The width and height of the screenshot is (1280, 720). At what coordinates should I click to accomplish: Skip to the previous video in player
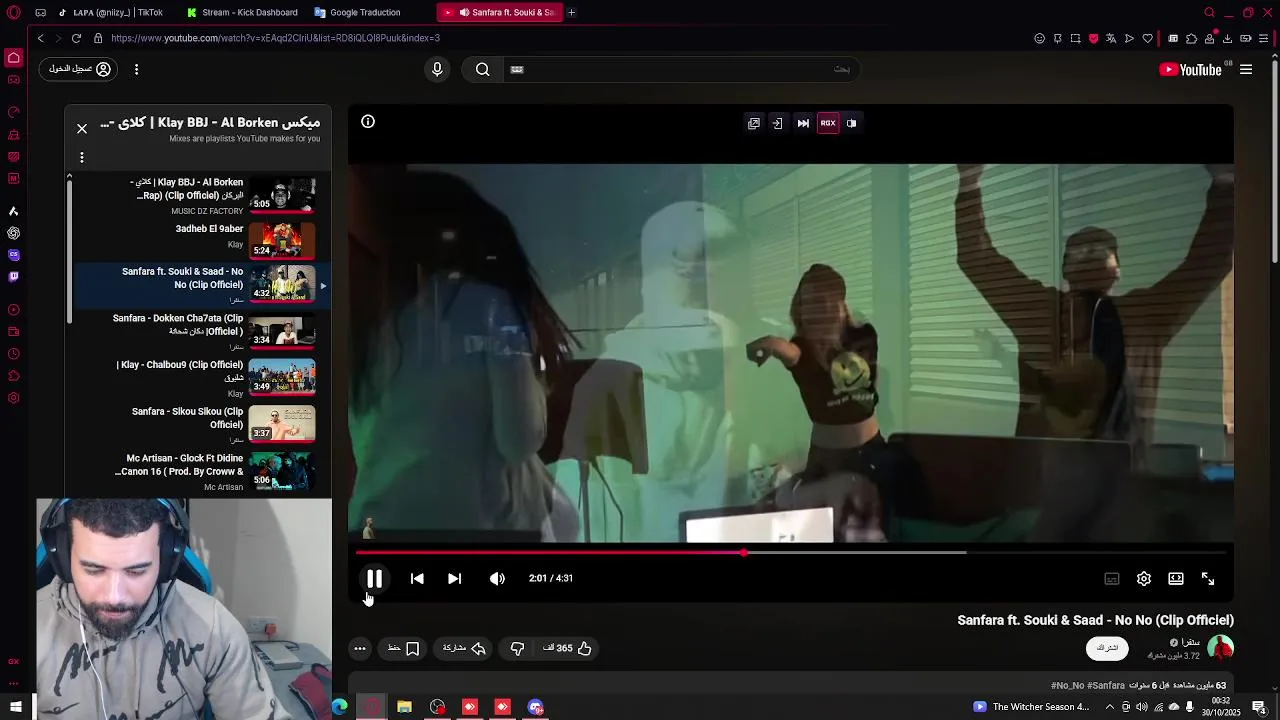click(417, 578)
